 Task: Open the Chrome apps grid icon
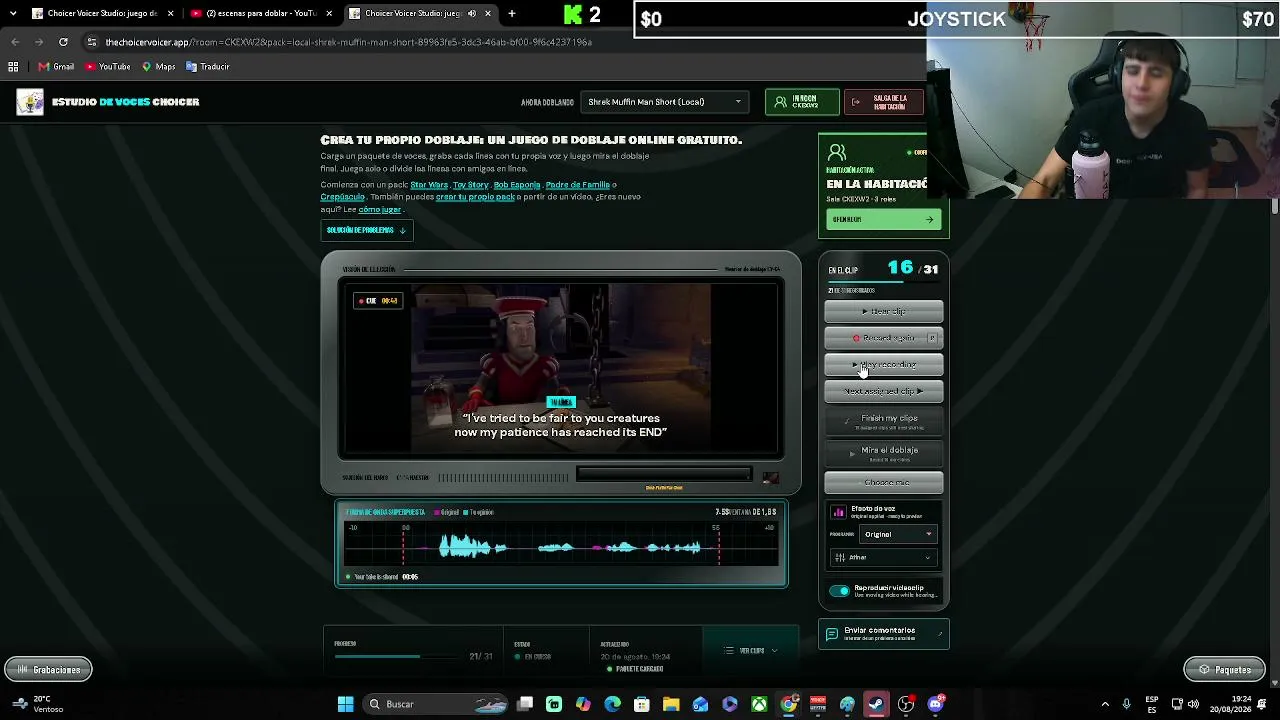(x=13, y=67)
